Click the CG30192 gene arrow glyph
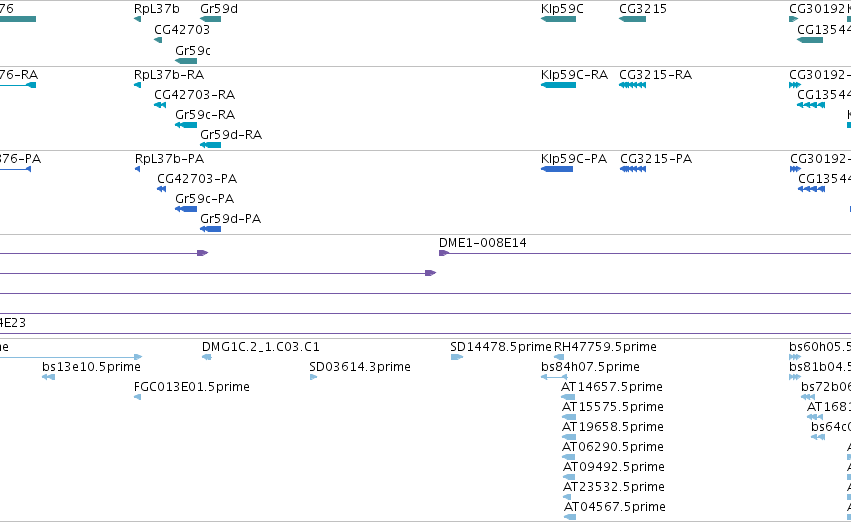This screenshot has width=851, height=522. point(793,19)
